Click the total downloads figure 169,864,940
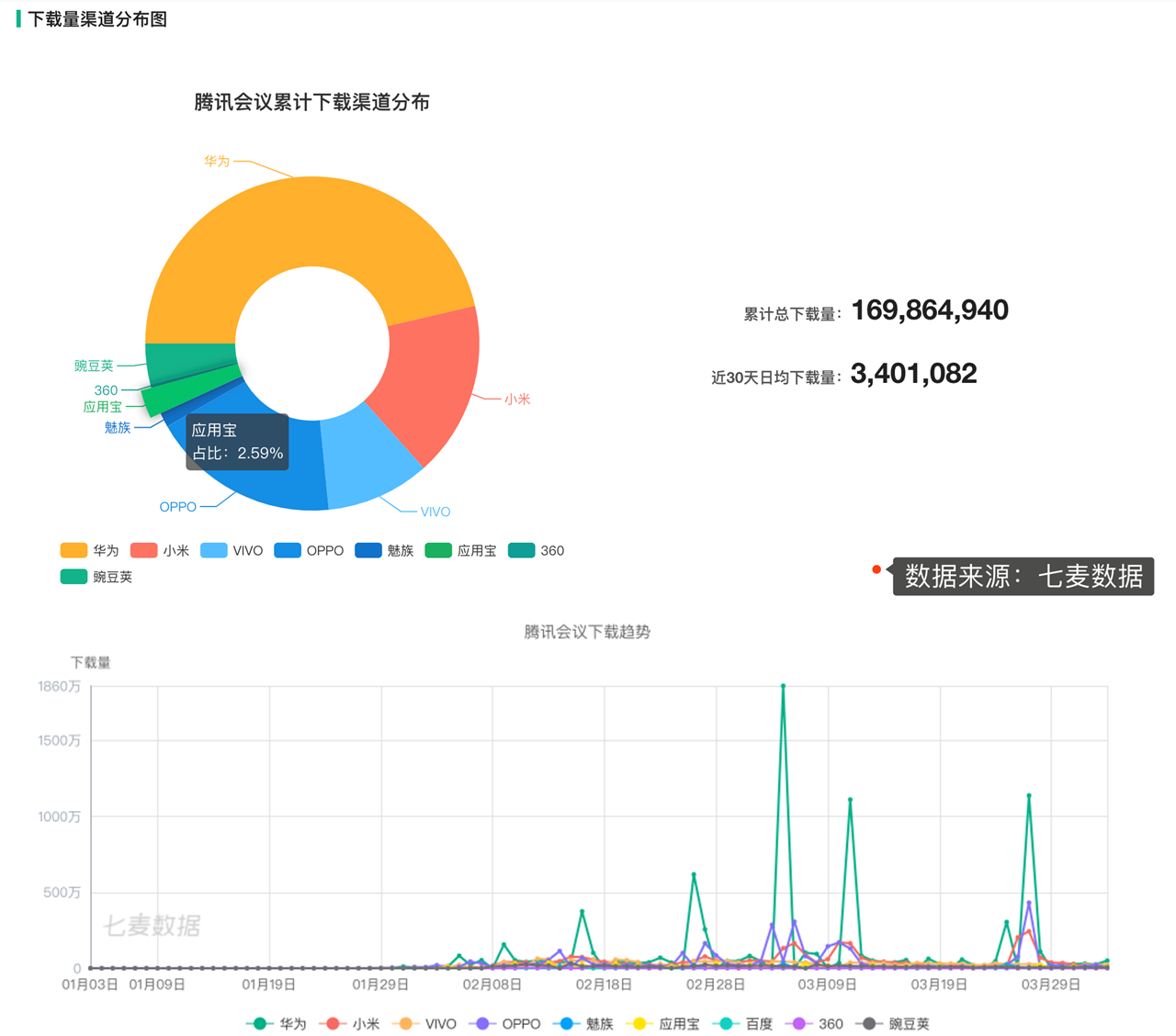1176x1036 pixels. coord(930,310)
